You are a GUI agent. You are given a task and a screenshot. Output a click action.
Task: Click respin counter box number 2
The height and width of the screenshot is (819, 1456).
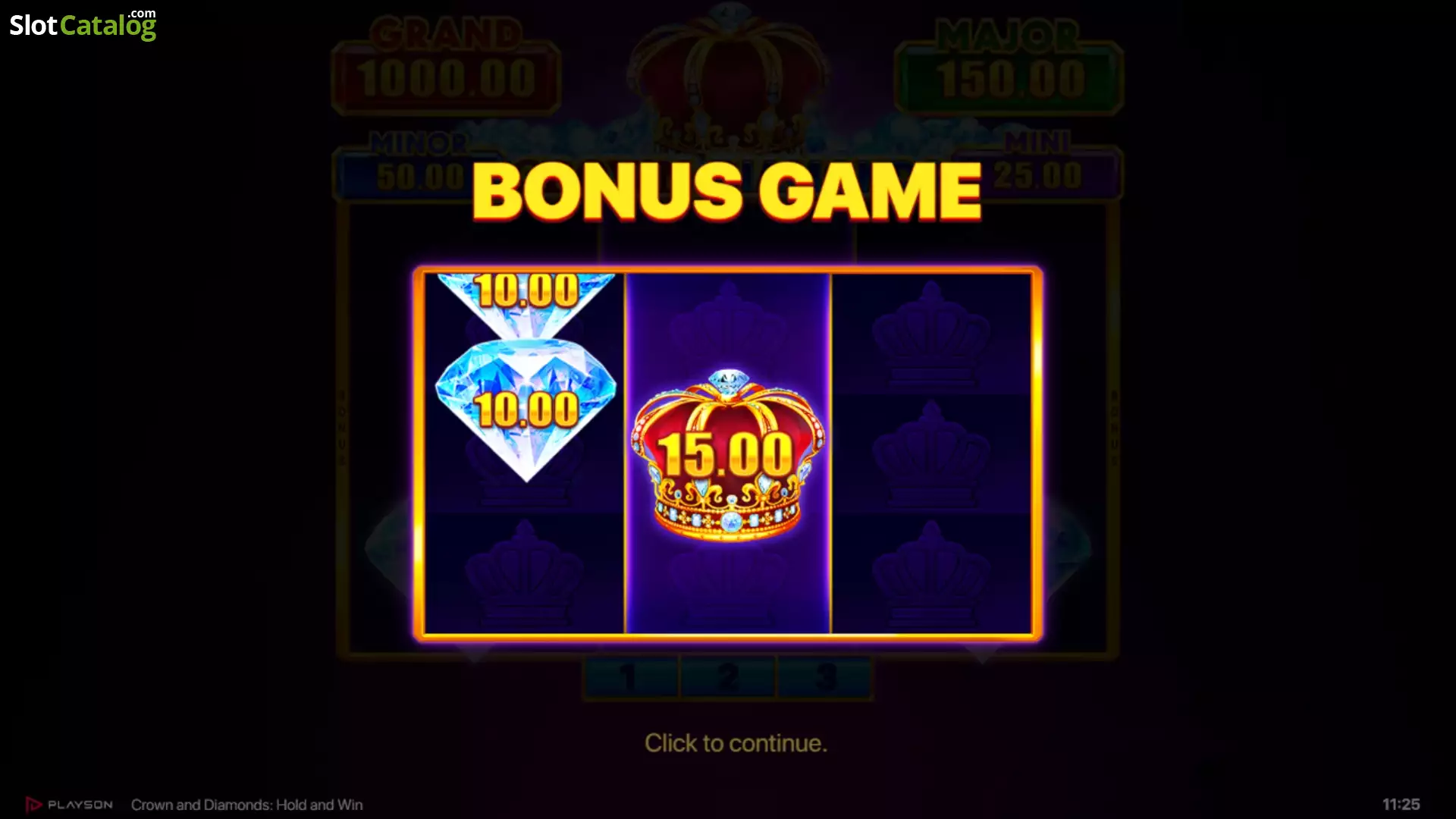(x=728, y=677)
